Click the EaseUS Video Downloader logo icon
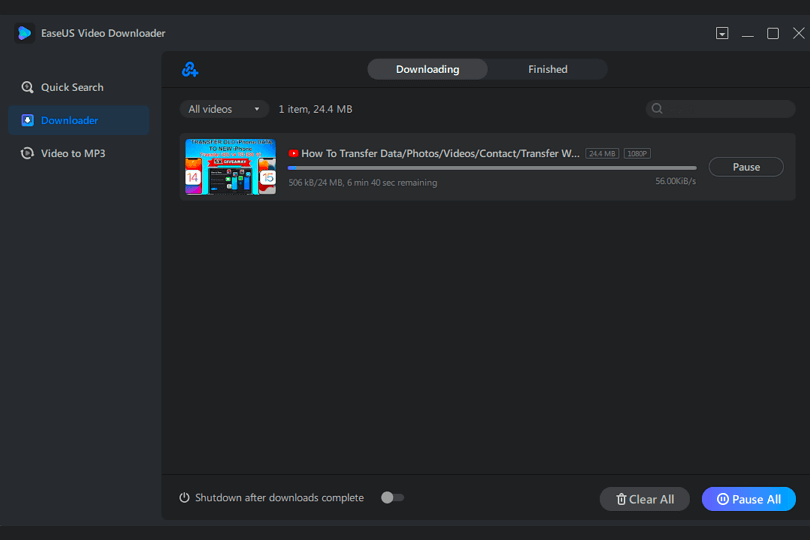This screenshot has width=810, height=540. (x=24, y=33)
